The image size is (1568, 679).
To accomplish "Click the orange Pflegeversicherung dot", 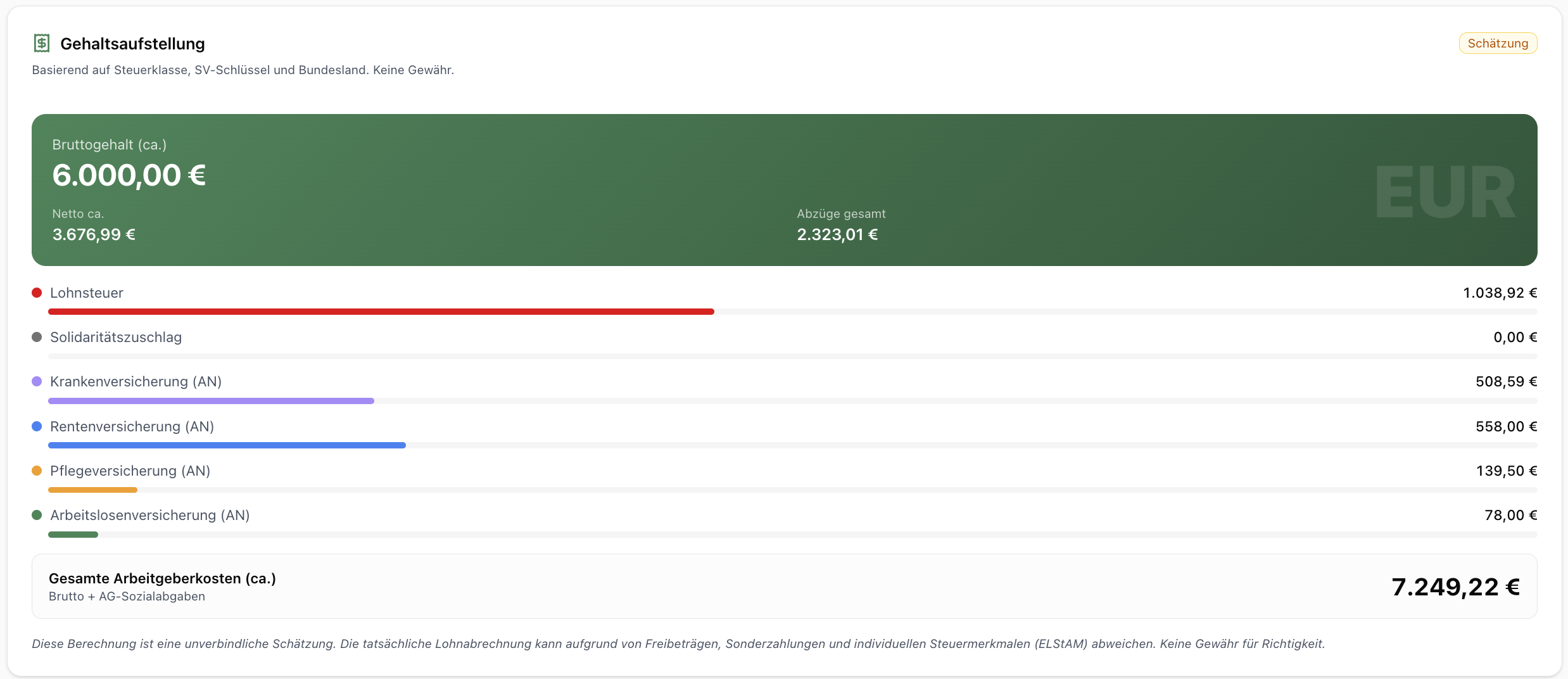I will tap(37, 471).
